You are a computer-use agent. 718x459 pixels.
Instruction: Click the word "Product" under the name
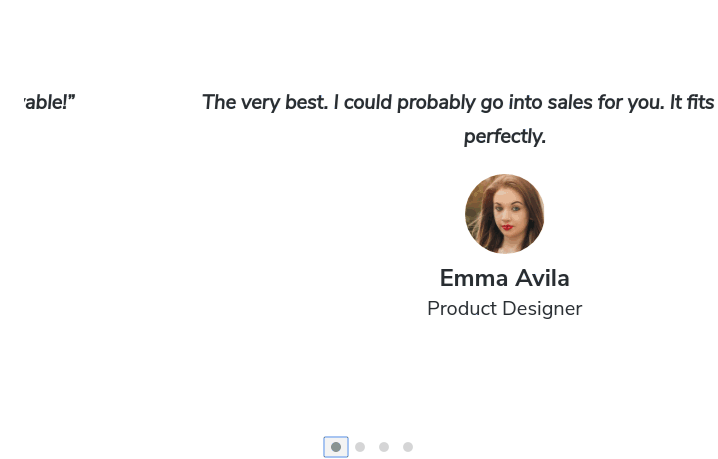pos(463,309)
